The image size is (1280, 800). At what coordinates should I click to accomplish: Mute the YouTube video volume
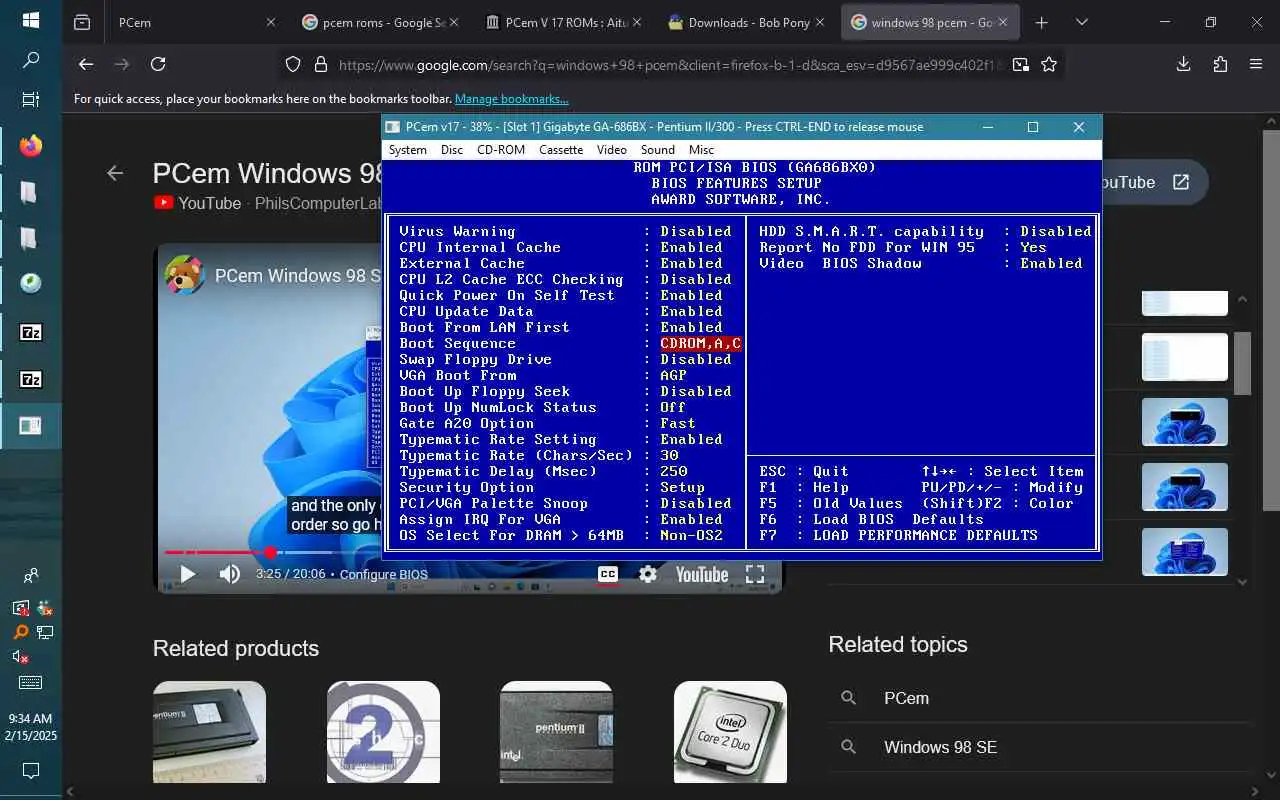tap(230, 574)
